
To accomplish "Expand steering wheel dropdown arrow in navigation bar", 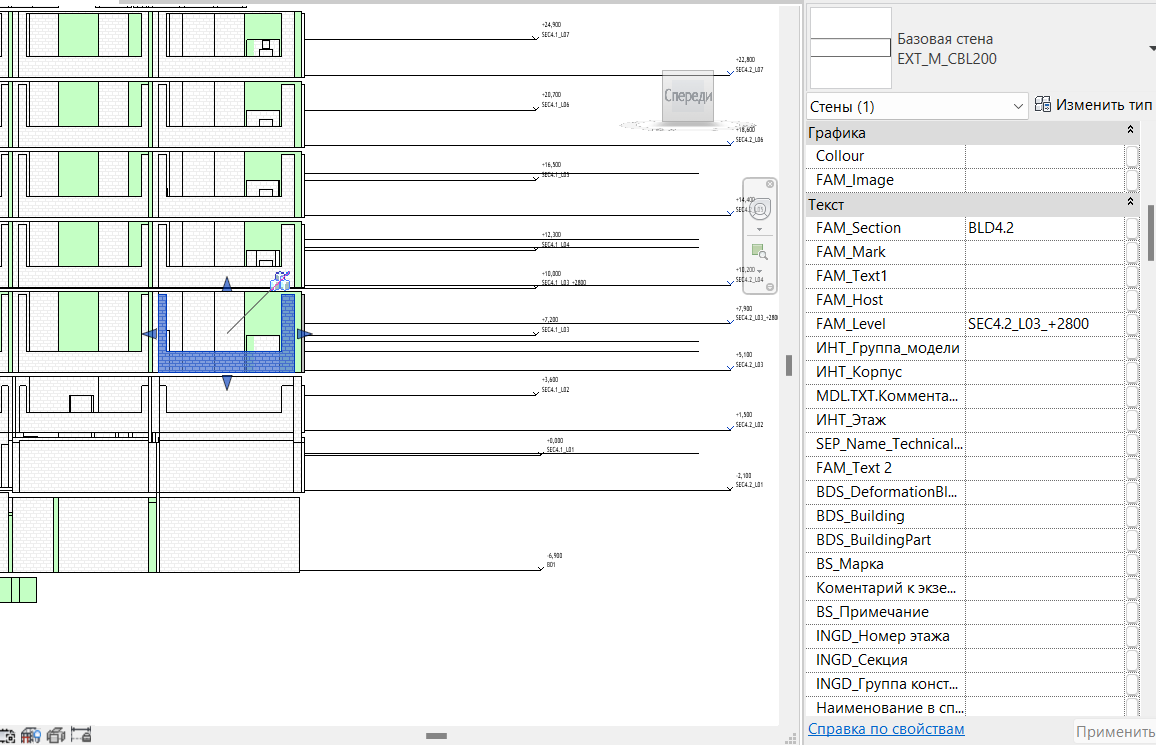I will point(759,229).
